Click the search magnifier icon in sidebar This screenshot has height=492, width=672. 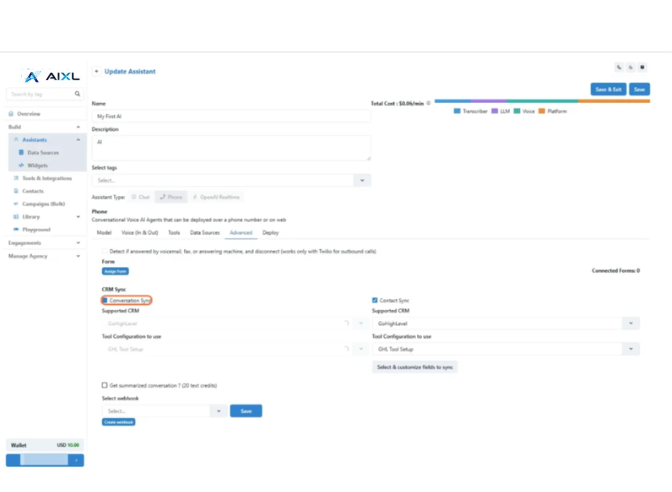coord(77,94)
